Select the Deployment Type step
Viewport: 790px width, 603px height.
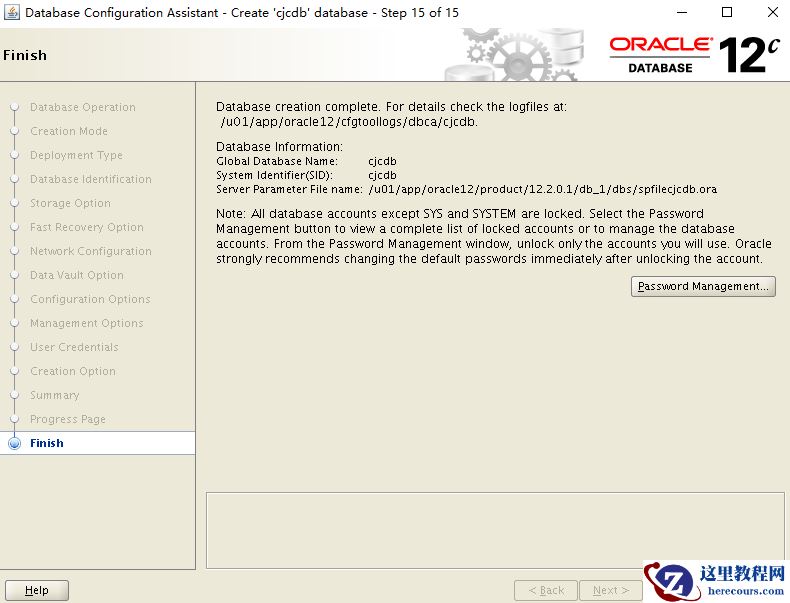76,155
